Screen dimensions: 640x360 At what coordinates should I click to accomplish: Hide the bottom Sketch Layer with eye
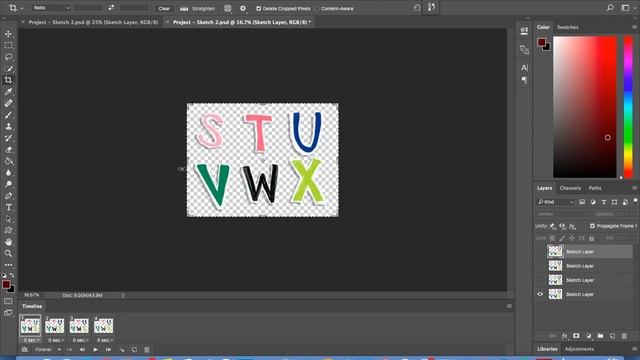click(x=540, y=294)
